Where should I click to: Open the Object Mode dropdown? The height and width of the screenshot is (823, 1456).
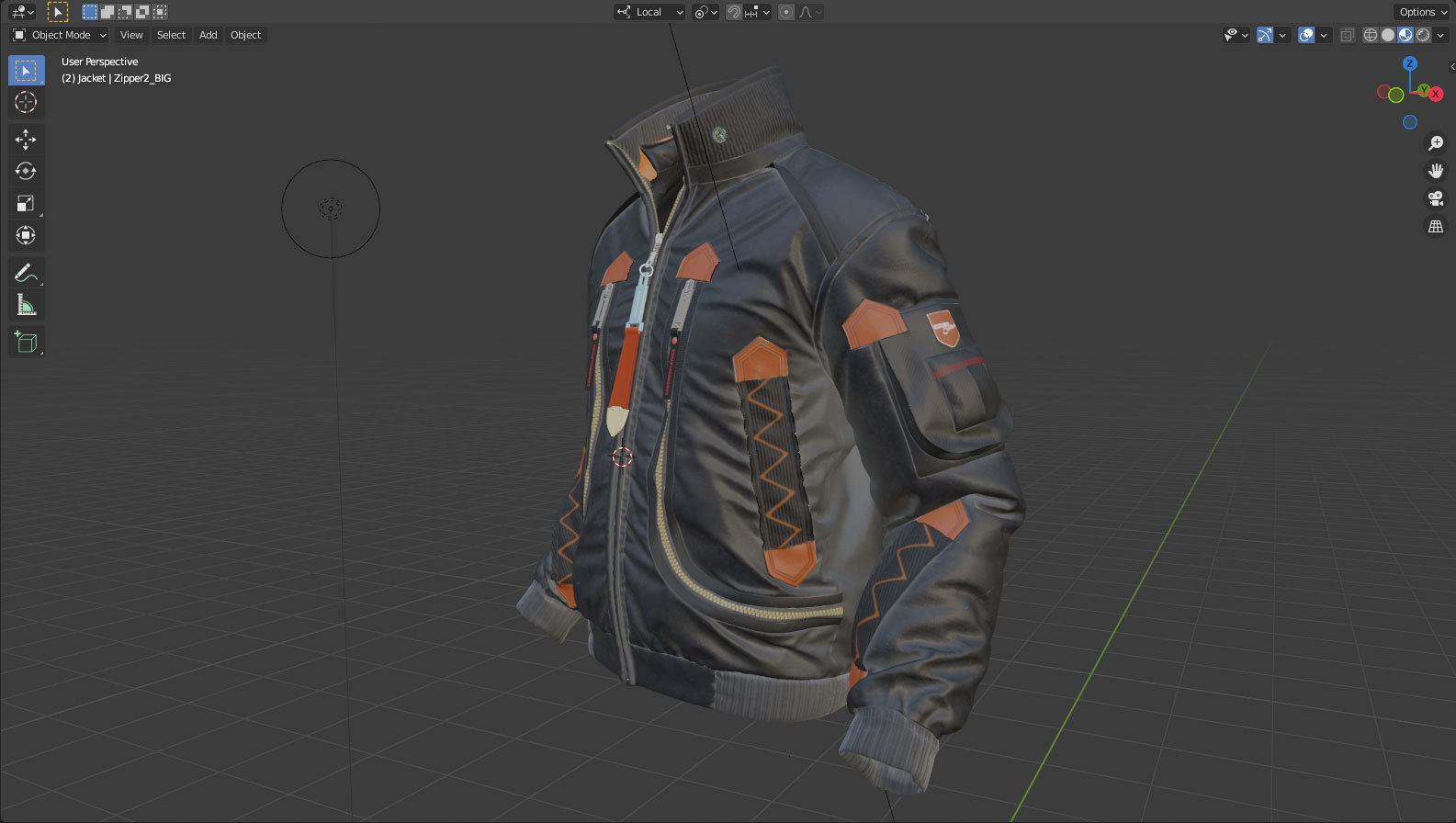[x=60, y=35]
